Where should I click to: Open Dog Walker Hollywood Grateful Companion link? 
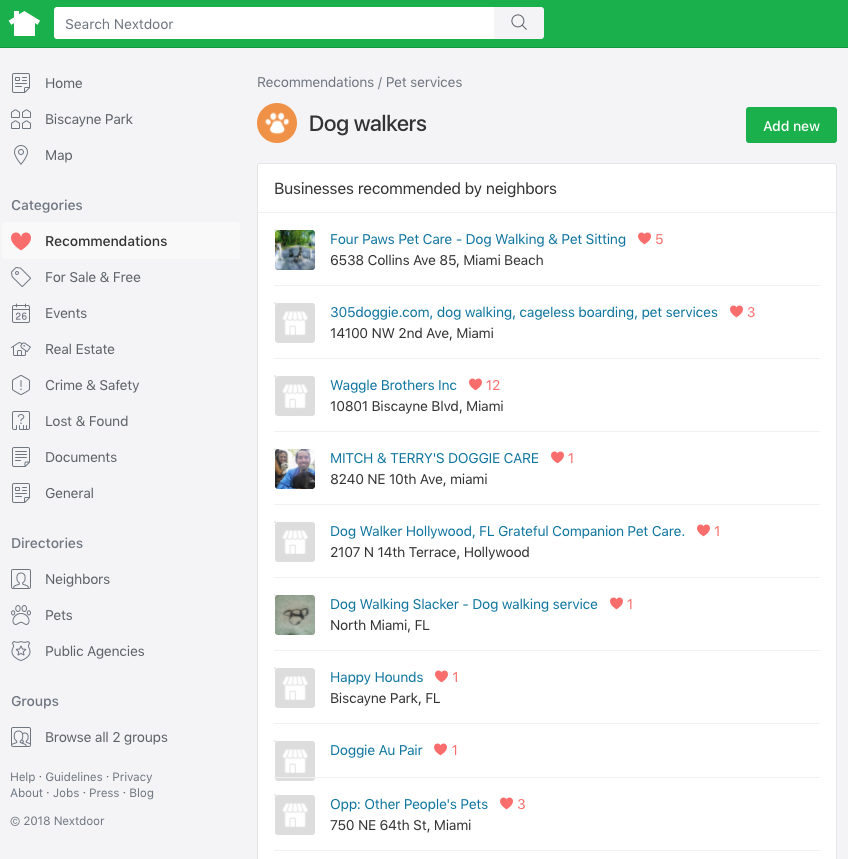507,531
